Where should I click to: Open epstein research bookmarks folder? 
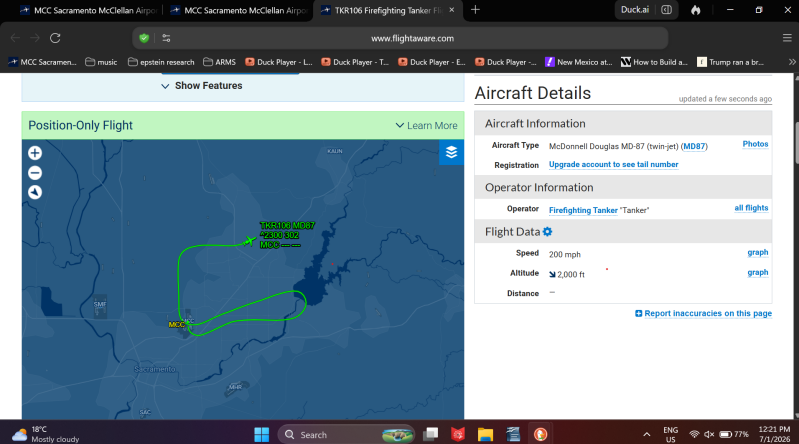pos(161,62)
